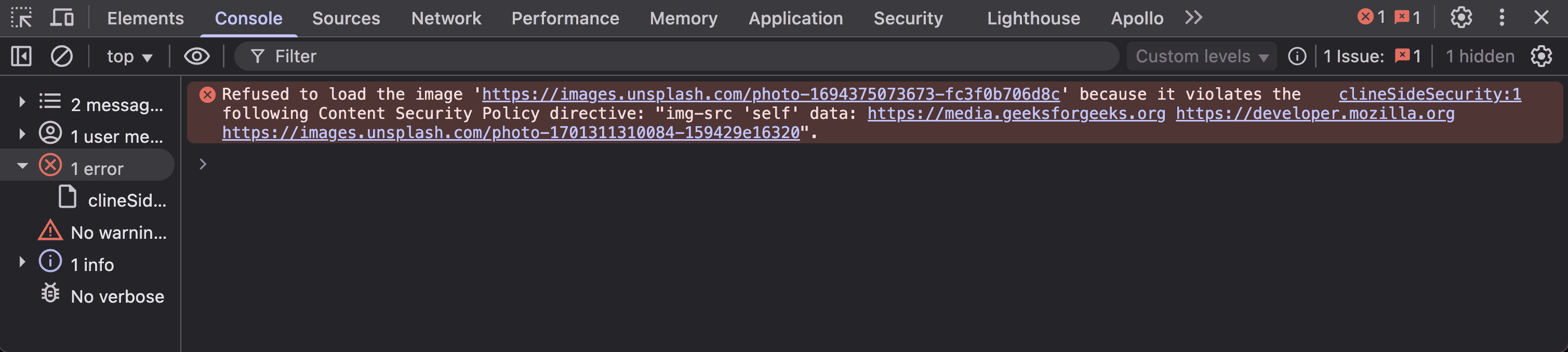Activate the inspect element picker icon
This screenshot has width=1568, height=352.
pos(21,18)
